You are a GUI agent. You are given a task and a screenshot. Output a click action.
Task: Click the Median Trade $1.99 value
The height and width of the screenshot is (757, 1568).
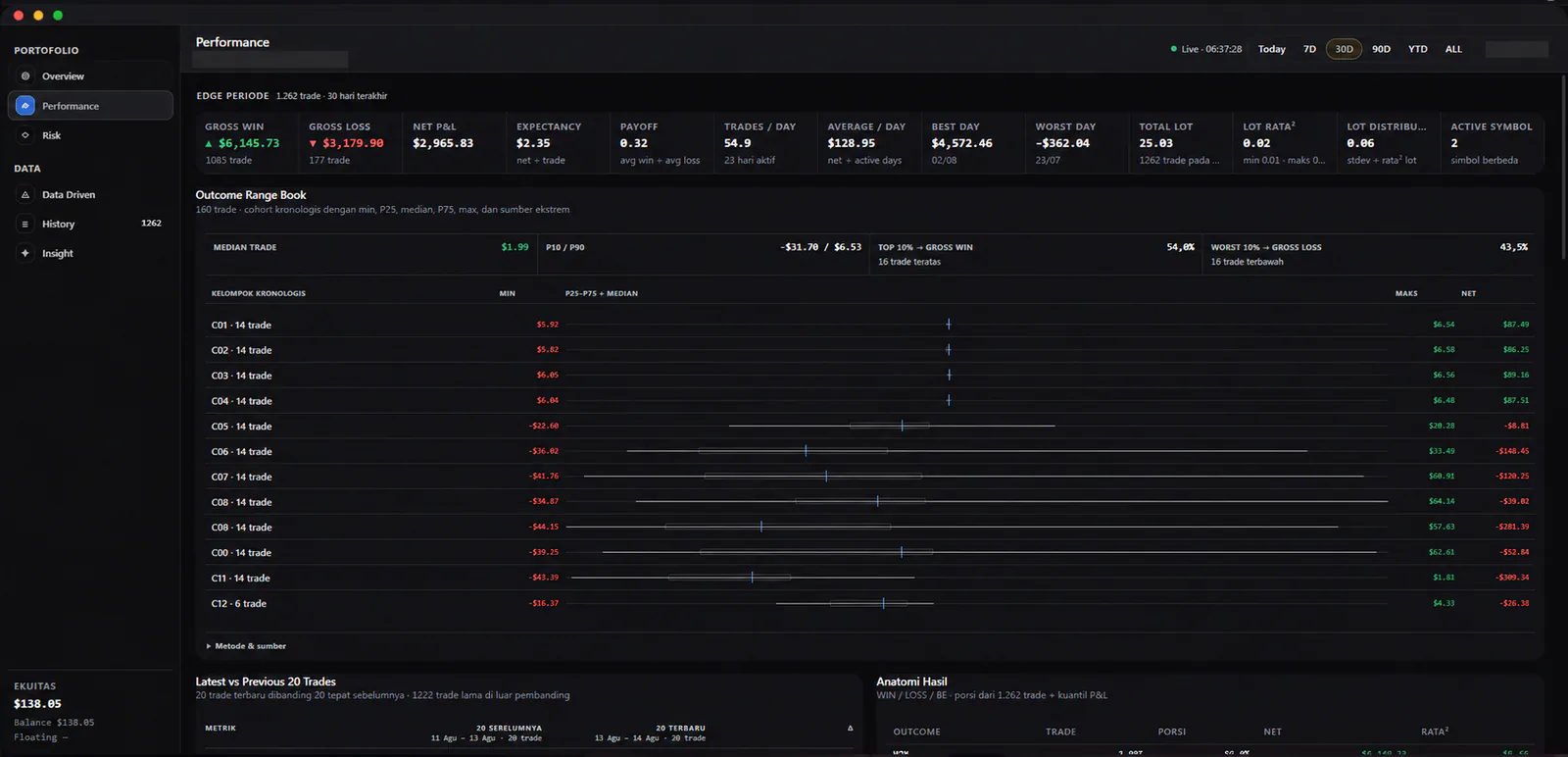[x=514, y=247]
